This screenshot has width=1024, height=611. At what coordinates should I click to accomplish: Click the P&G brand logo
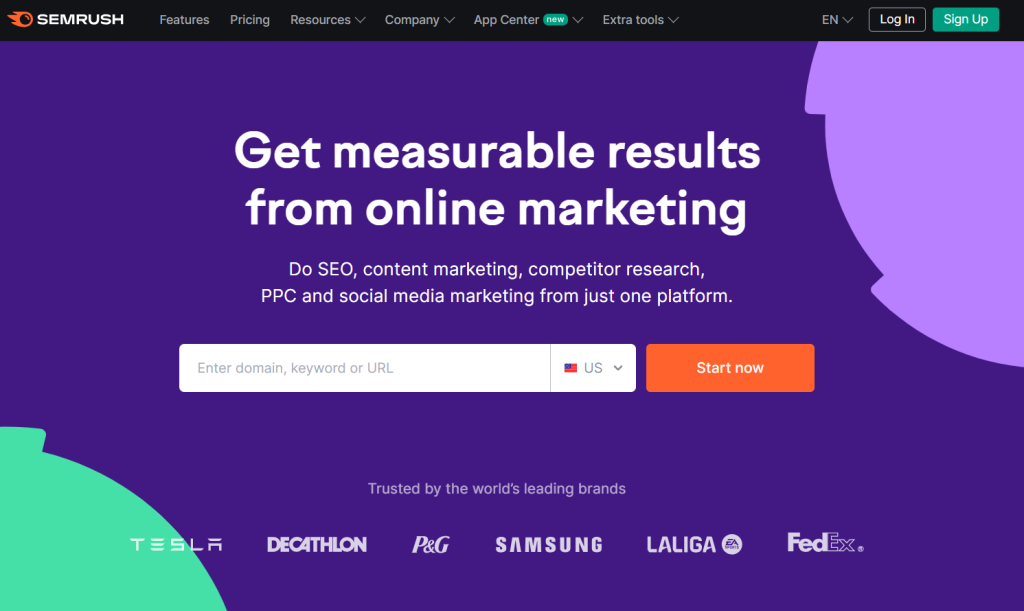coord(430,544)
